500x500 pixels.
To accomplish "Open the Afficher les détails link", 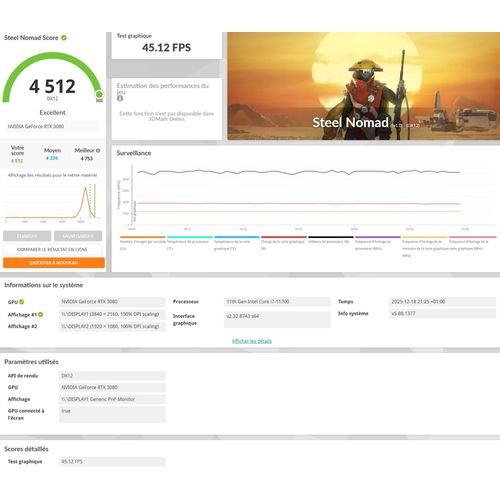I will 252,341.
